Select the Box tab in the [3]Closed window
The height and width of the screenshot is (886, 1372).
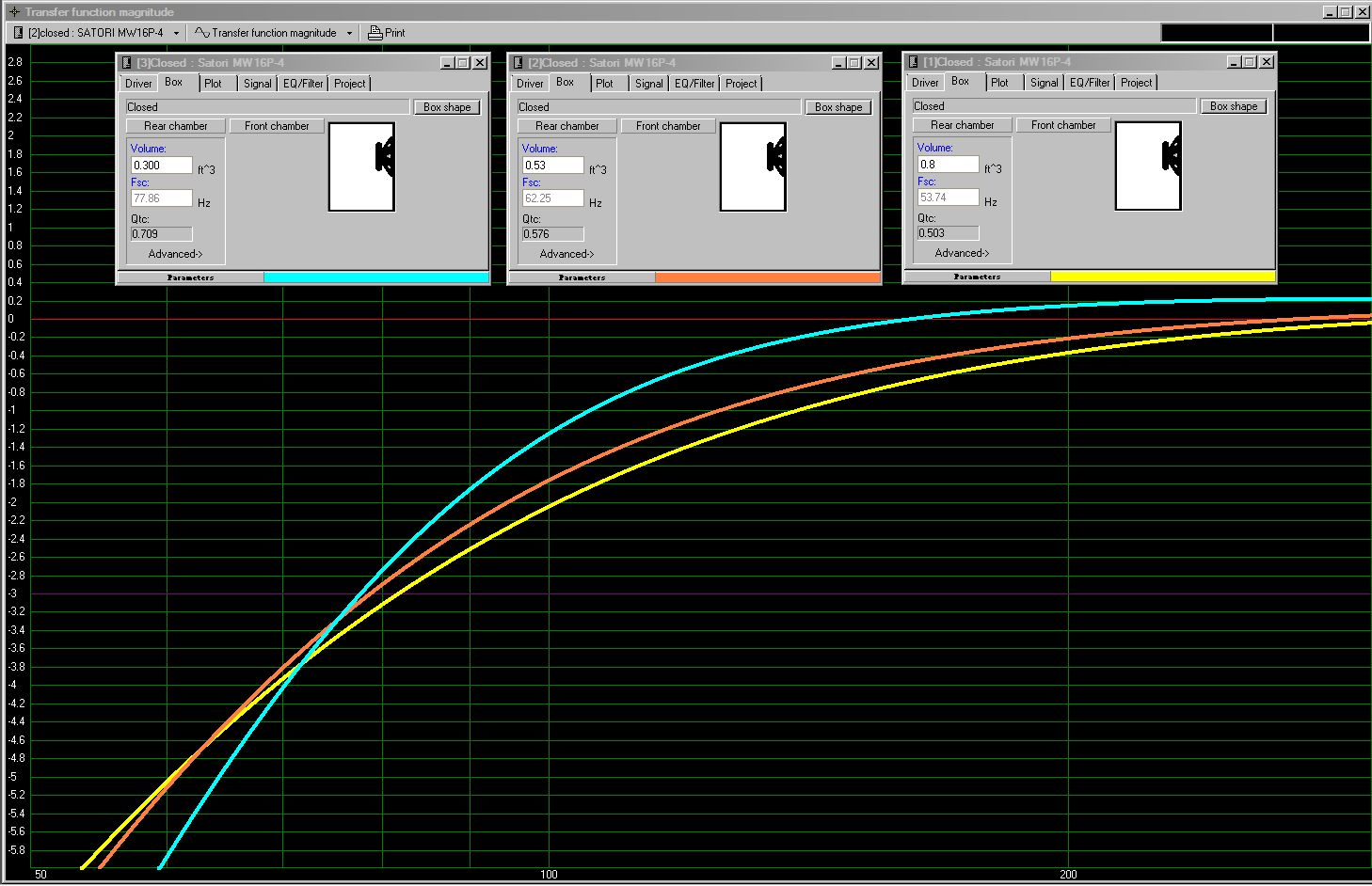[174, 83]
